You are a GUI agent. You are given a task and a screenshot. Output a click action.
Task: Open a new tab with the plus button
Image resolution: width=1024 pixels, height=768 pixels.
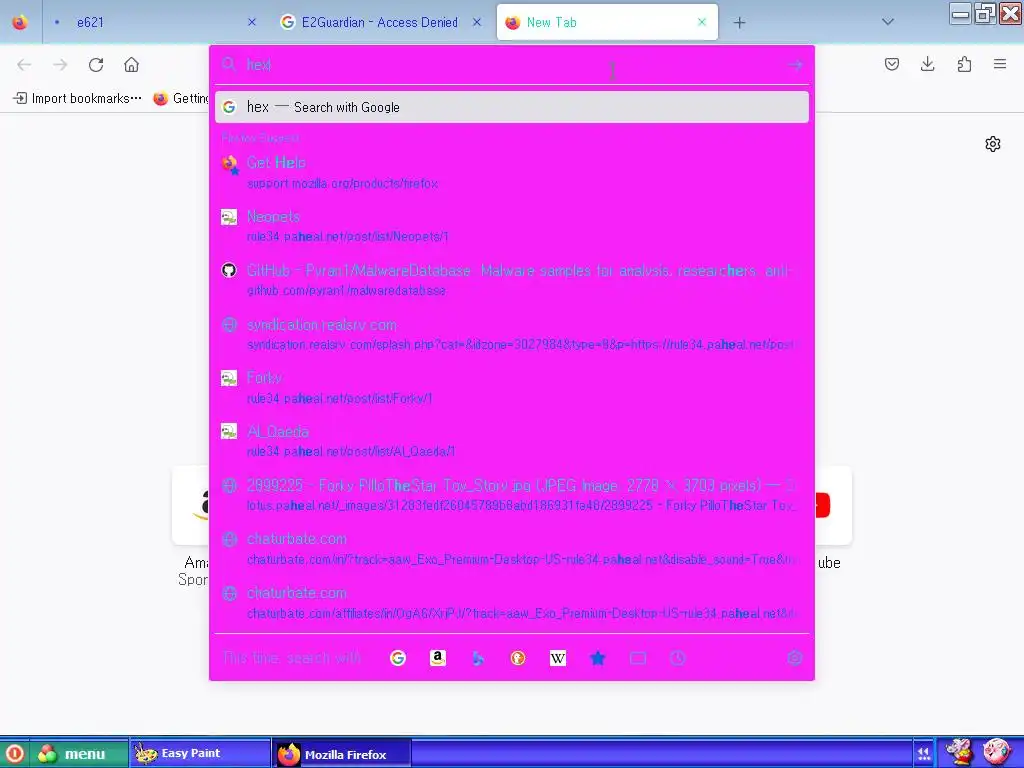tap(739, 23)
